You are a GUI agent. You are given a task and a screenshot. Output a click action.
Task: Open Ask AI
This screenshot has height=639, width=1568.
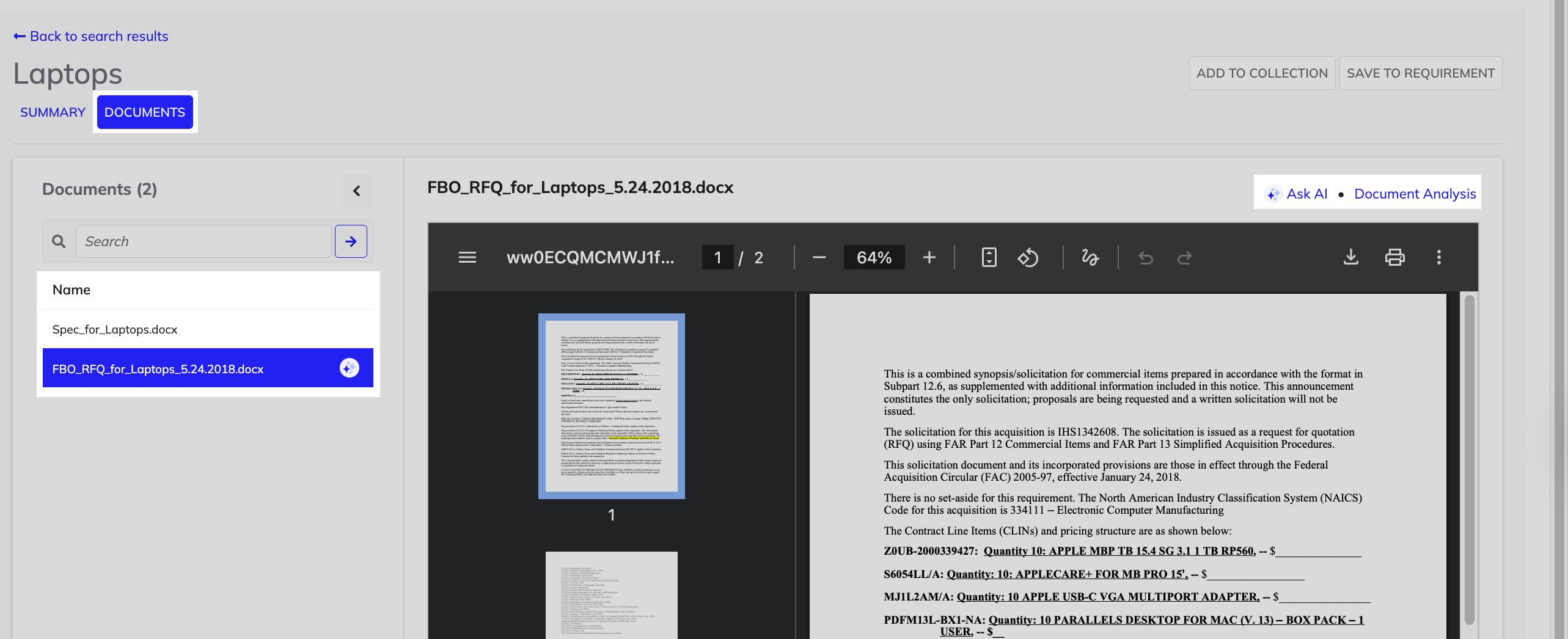(1297, 194)
